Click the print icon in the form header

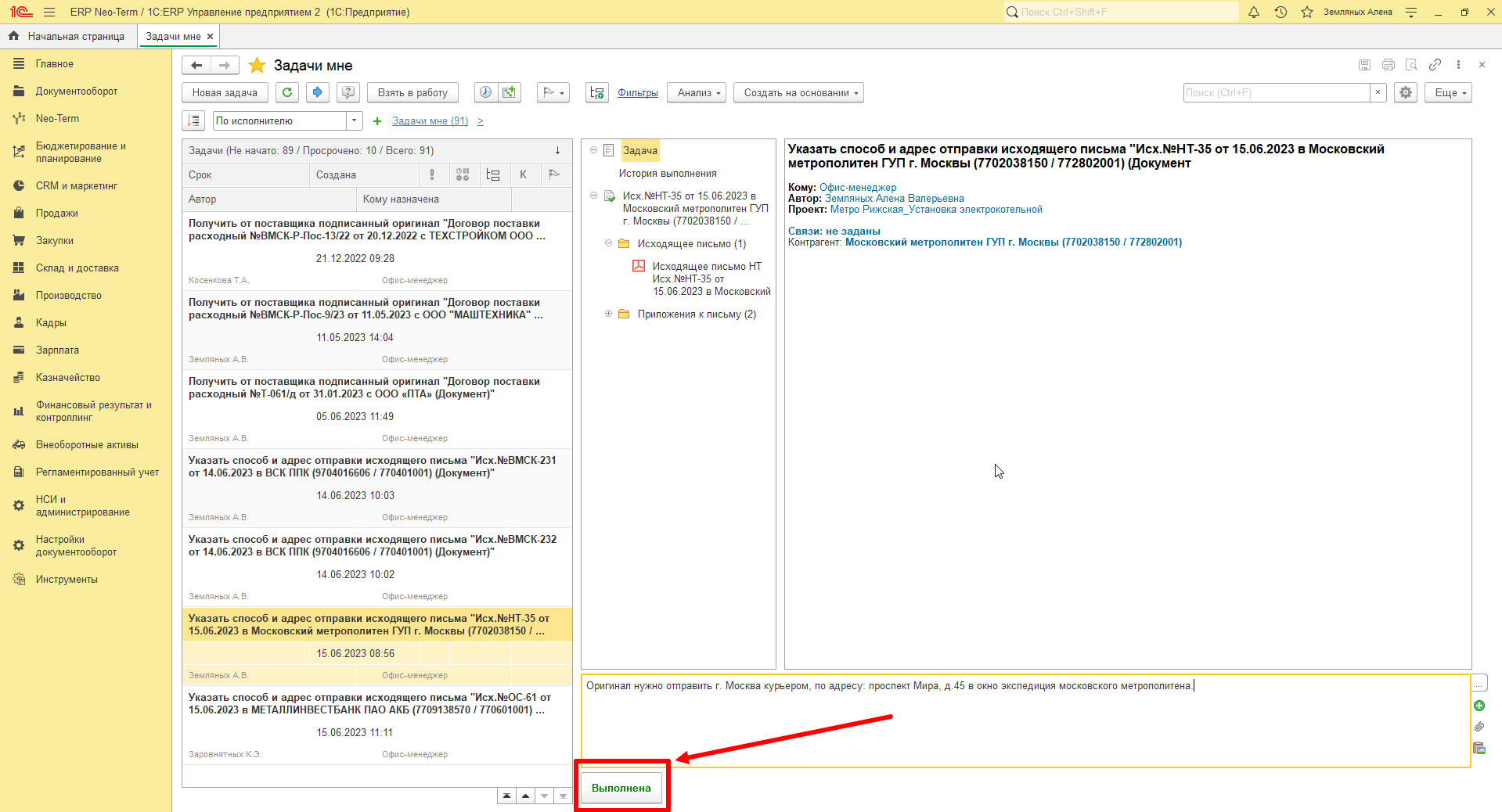coord(1389,65)
